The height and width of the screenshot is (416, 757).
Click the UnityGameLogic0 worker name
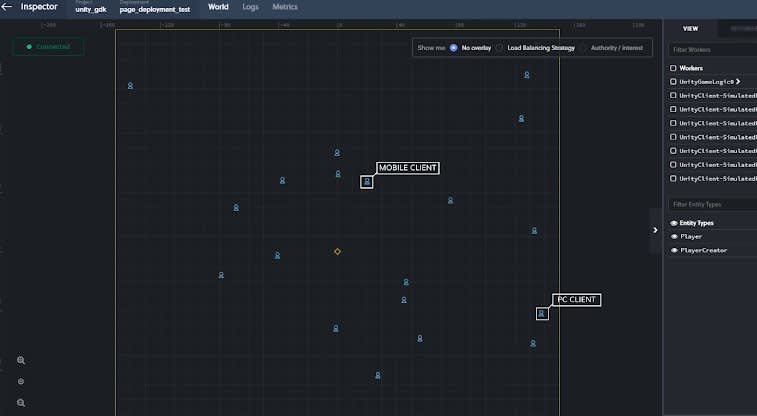(x=706, y=82)
